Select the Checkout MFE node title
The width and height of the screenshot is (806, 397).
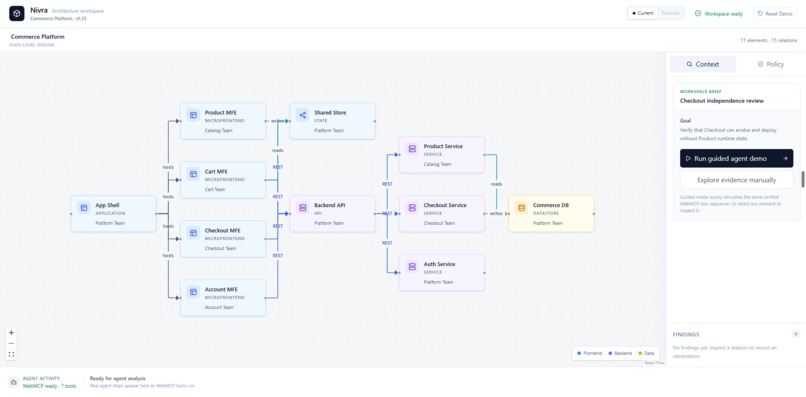[224, 230]
